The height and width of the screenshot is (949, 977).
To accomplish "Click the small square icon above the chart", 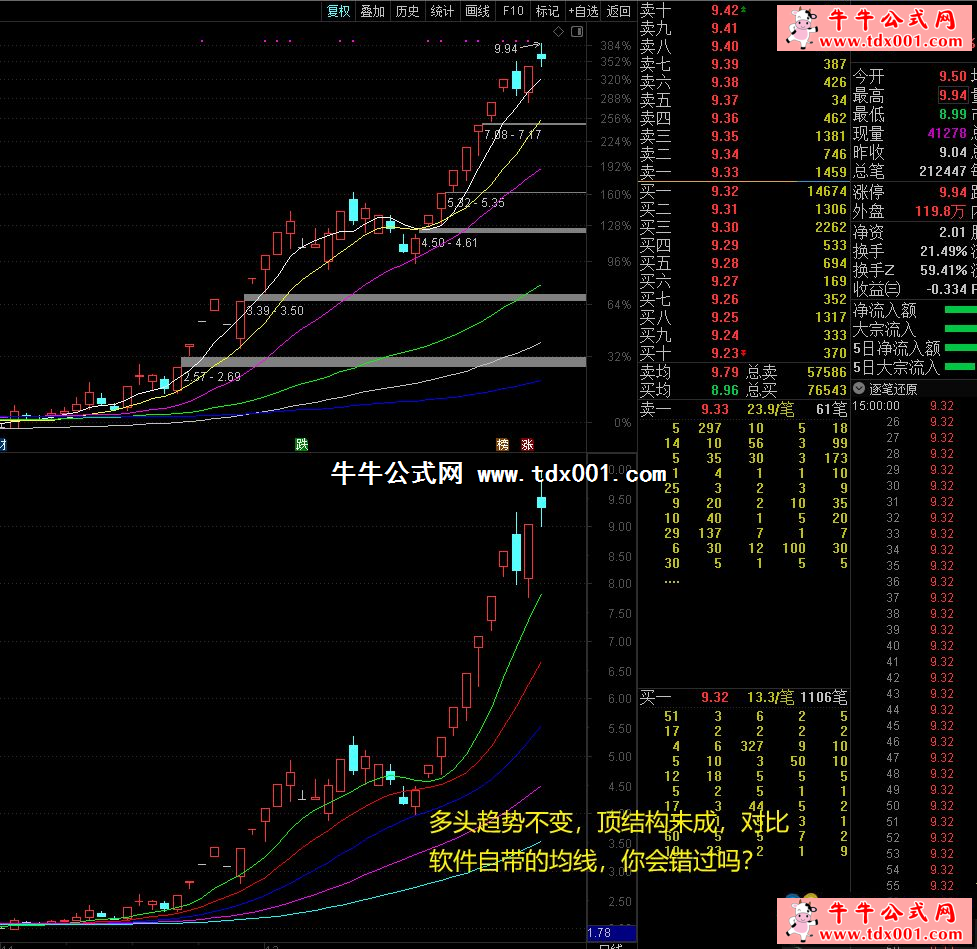I will (x=576, y=32).
